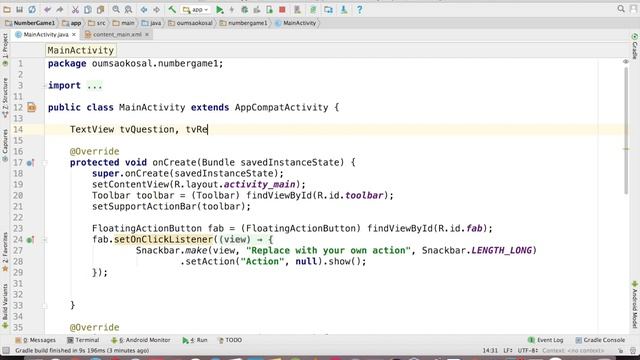Click the numbergame1 breadcrumb package
The height and width of the screenshot is (360, 640).
[243, 23]
